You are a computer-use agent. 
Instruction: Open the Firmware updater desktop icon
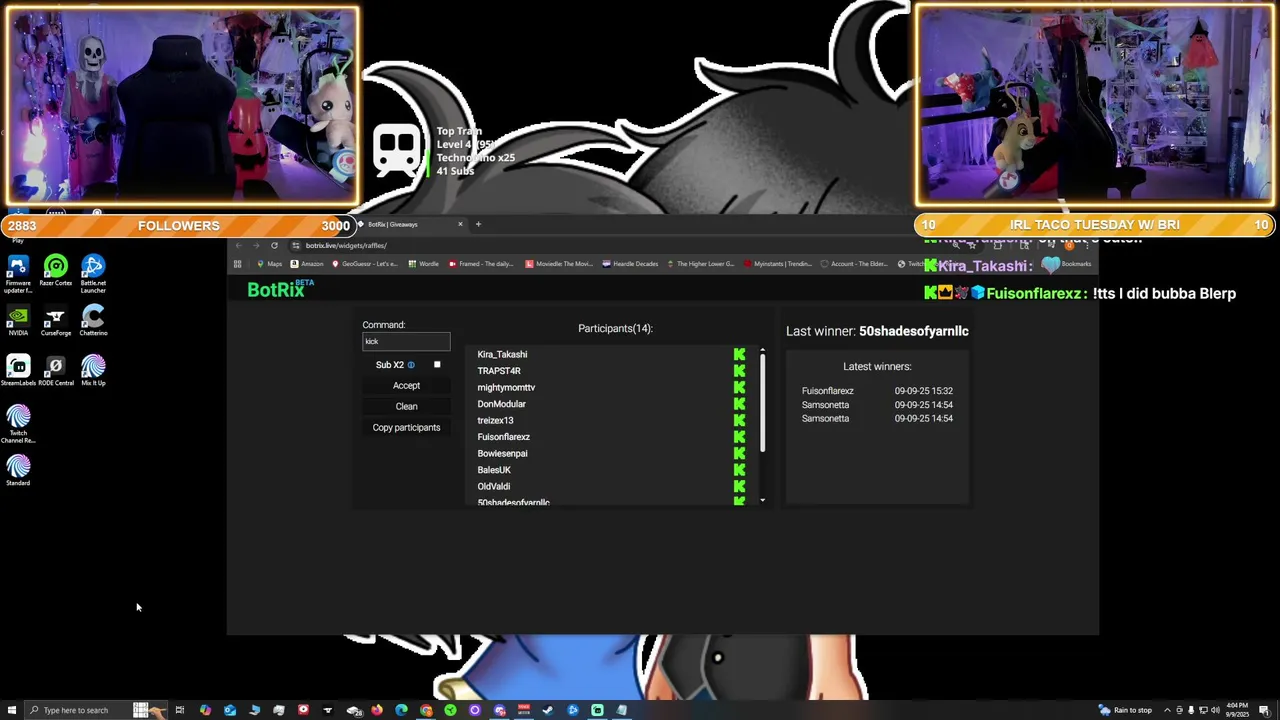pyautogui.click(x=18, y=273)
